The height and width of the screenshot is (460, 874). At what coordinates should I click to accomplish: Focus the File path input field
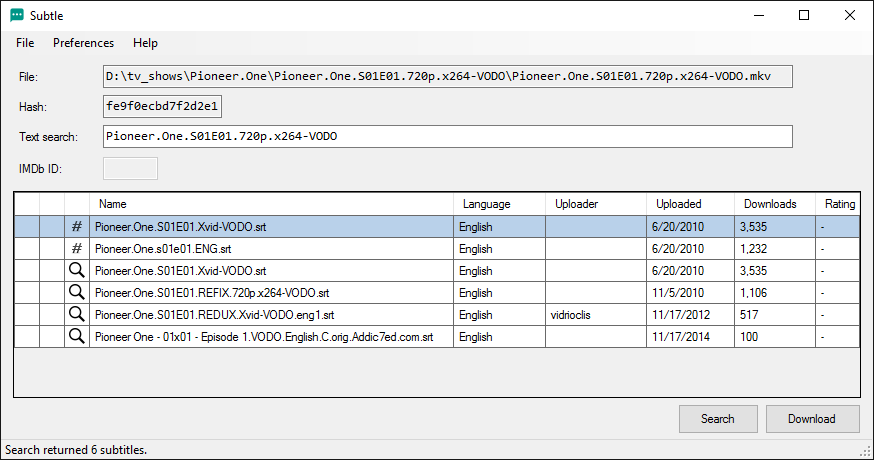pos(448,76)
